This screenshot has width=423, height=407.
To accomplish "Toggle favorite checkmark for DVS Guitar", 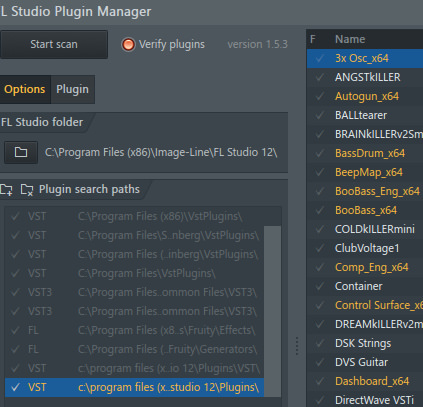I will pyautogui.click(x=320, y=362).
